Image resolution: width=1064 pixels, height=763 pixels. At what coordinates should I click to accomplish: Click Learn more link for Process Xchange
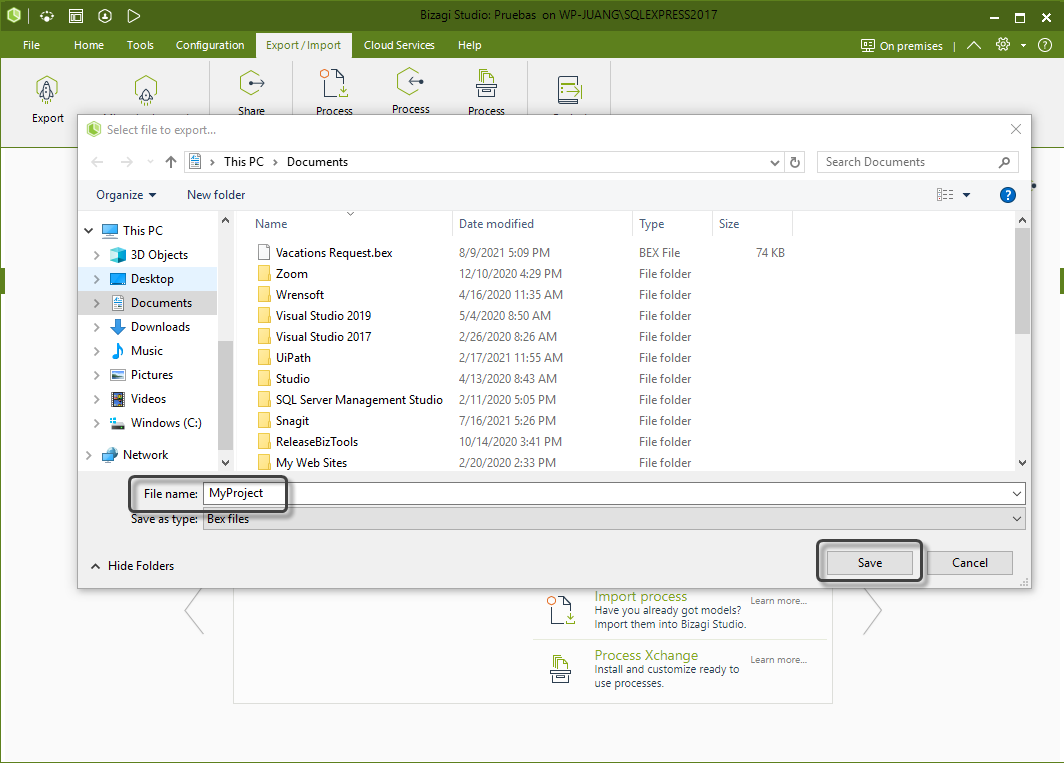coord(778,660)
